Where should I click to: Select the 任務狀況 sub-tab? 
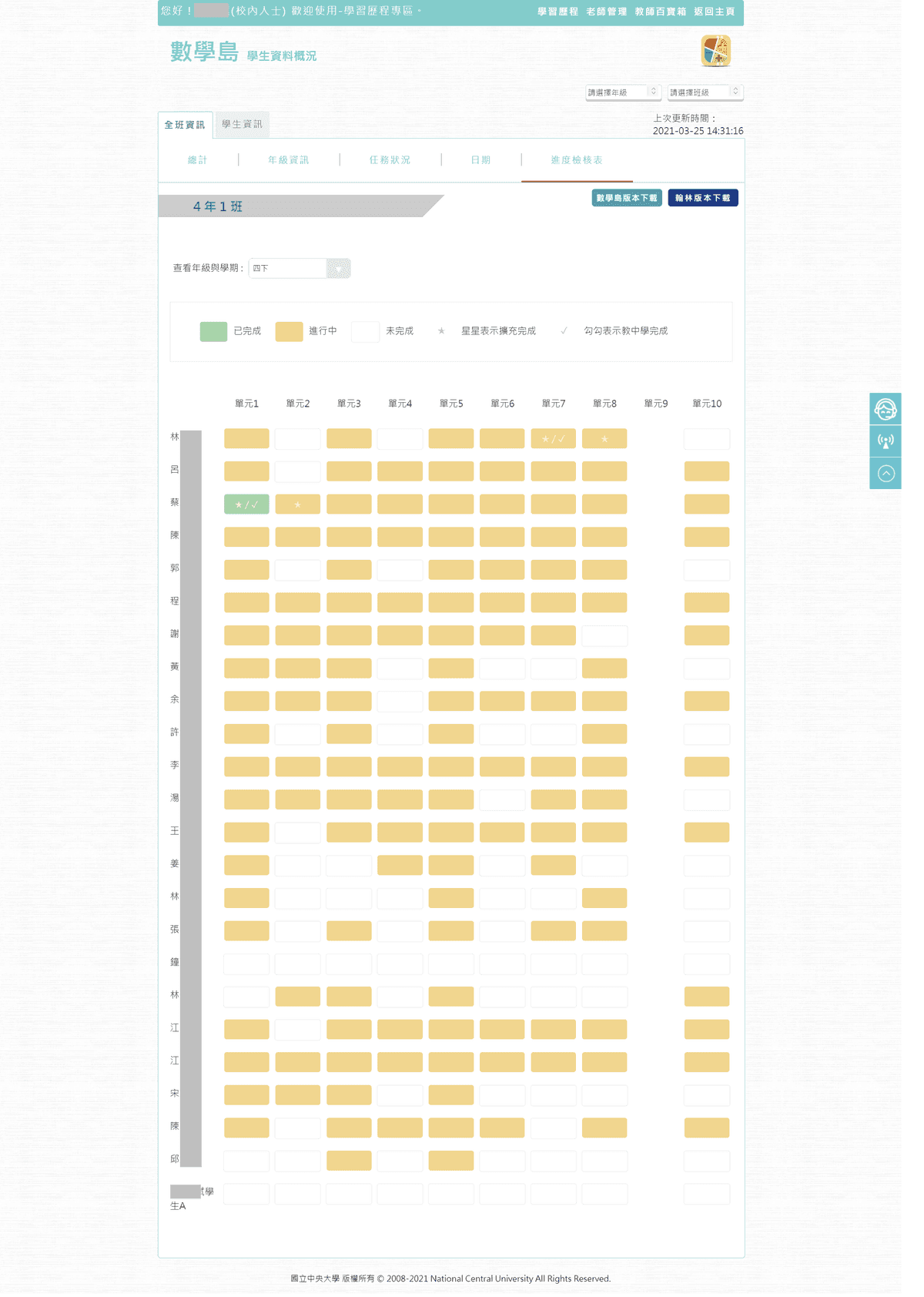390,160
